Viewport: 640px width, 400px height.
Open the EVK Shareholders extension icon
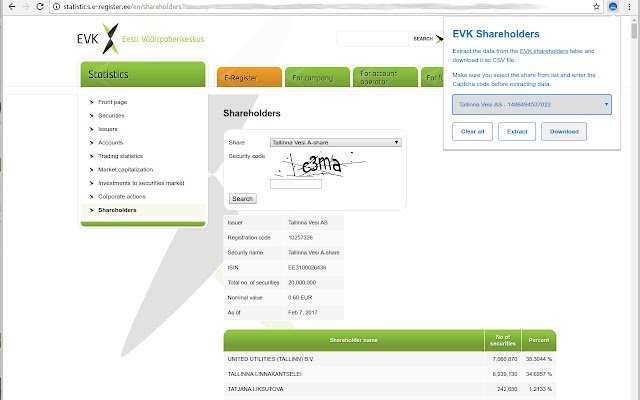coord(613,7)
